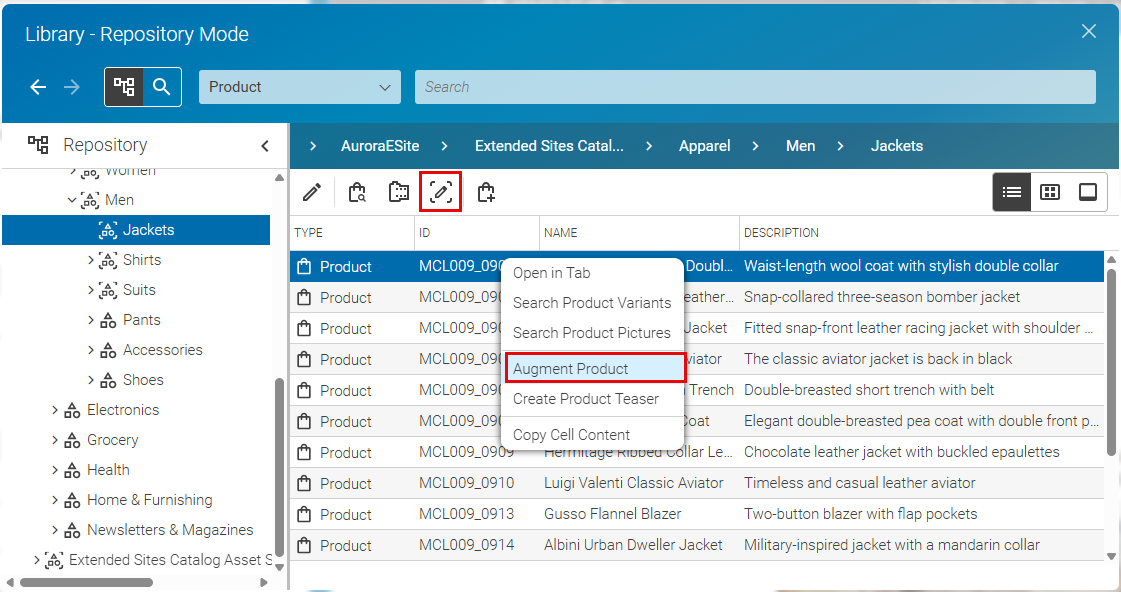Image resolution: width=1121 pixels, height=592 pixels.
Task: Click into the Search input field
Action: (x=755, y=87)
